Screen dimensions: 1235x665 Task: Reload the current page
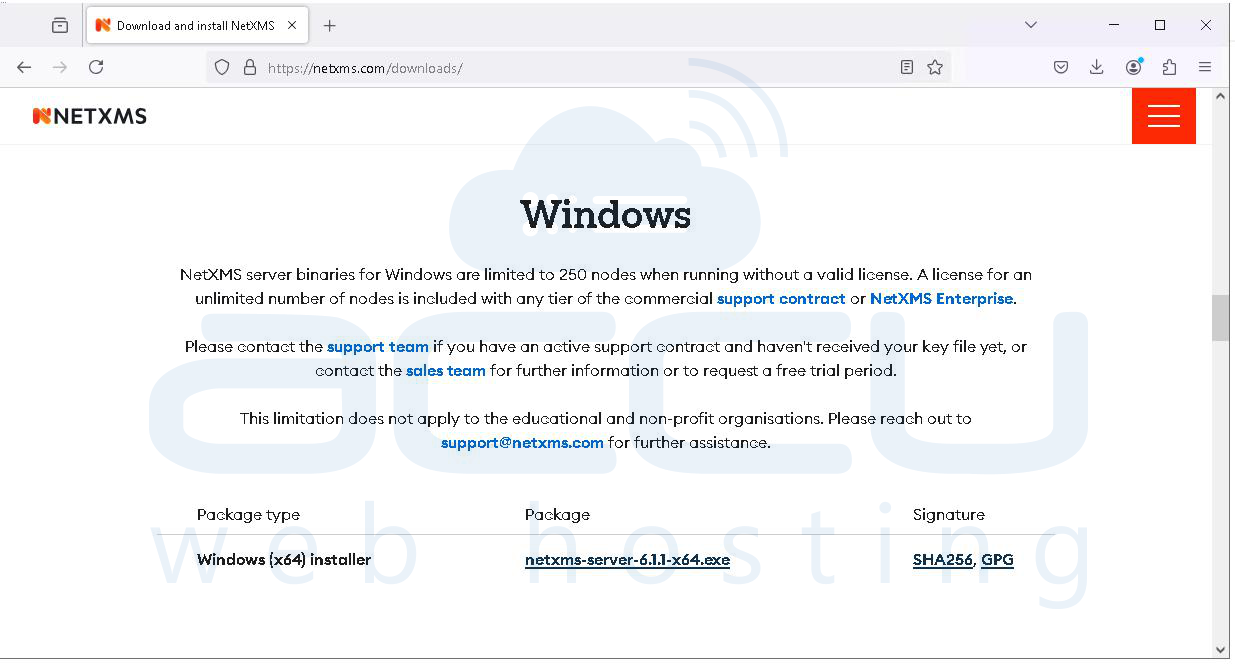pyautogui.click(x=96, y=67)
